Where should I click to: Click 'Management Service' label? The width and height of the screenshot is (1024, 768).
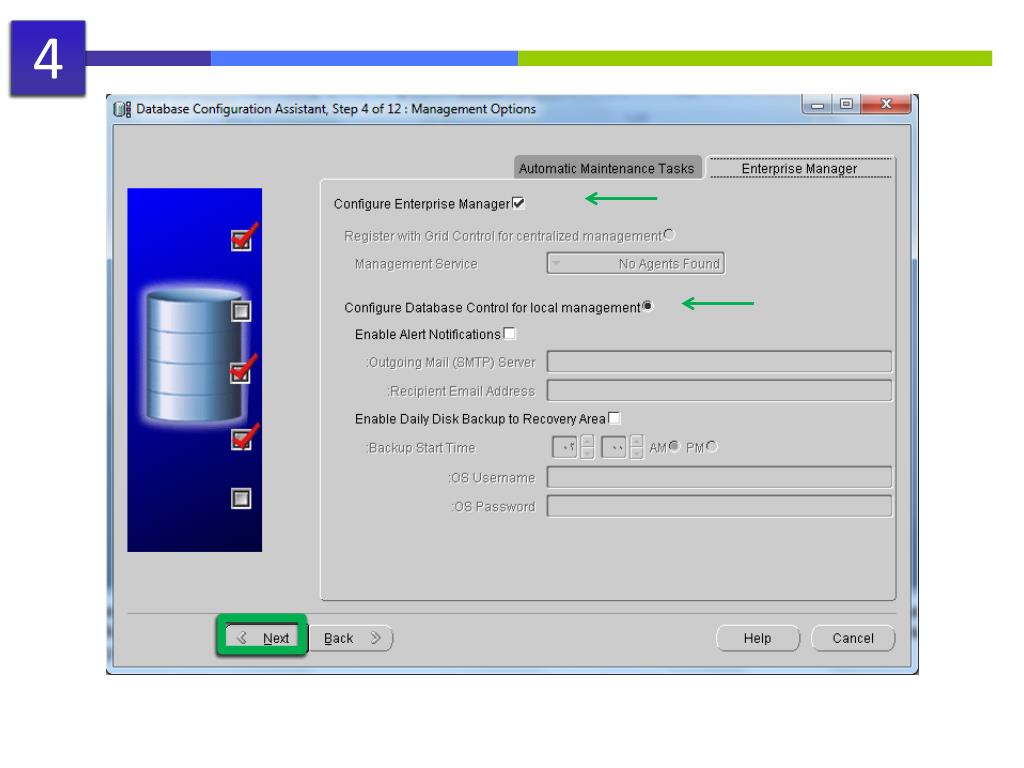[x=416, y=264]
